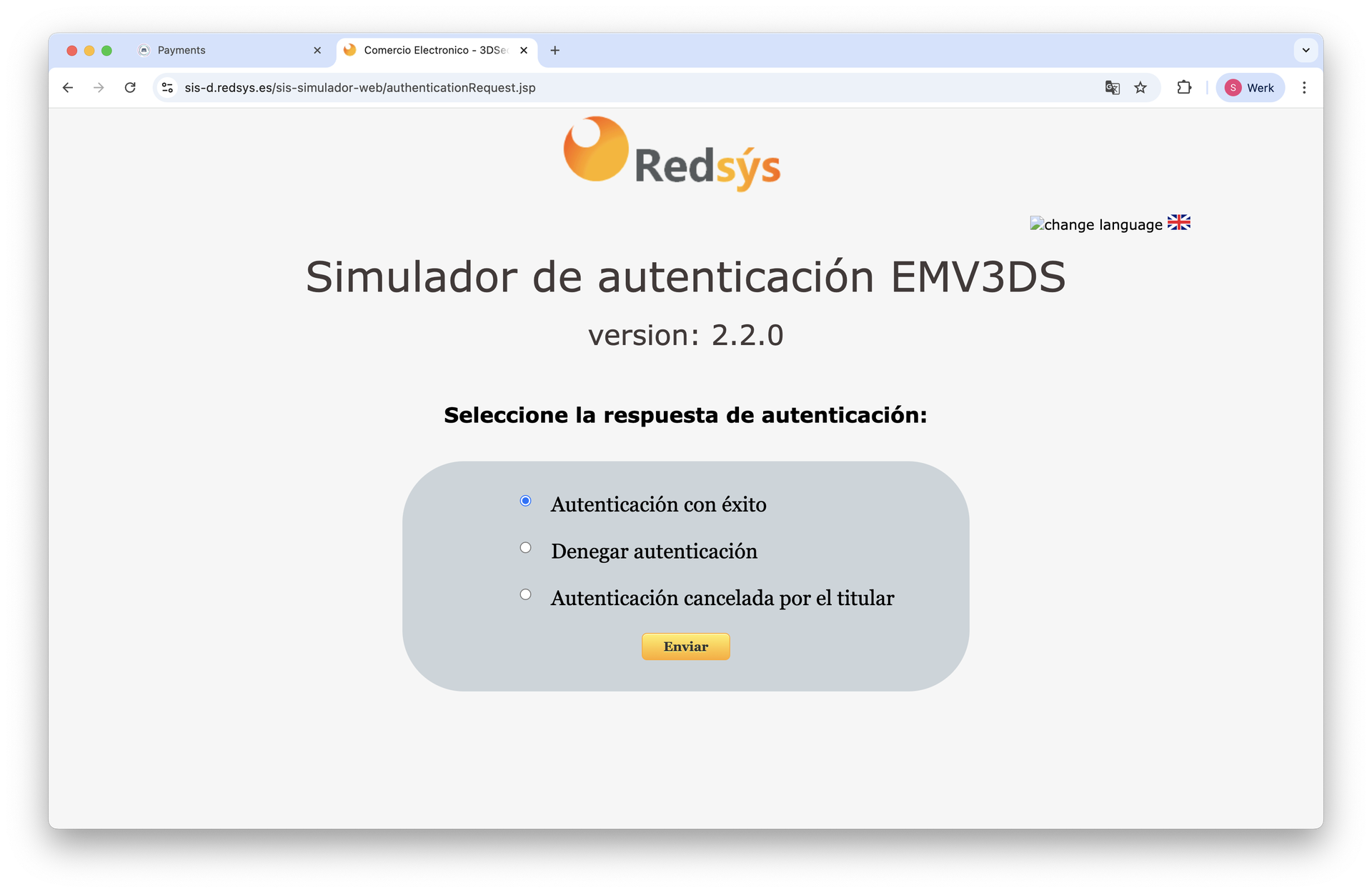1372x893 pixels.
Task: Select 'Autenticación con éxito' radio button
Action: (525, 501)
